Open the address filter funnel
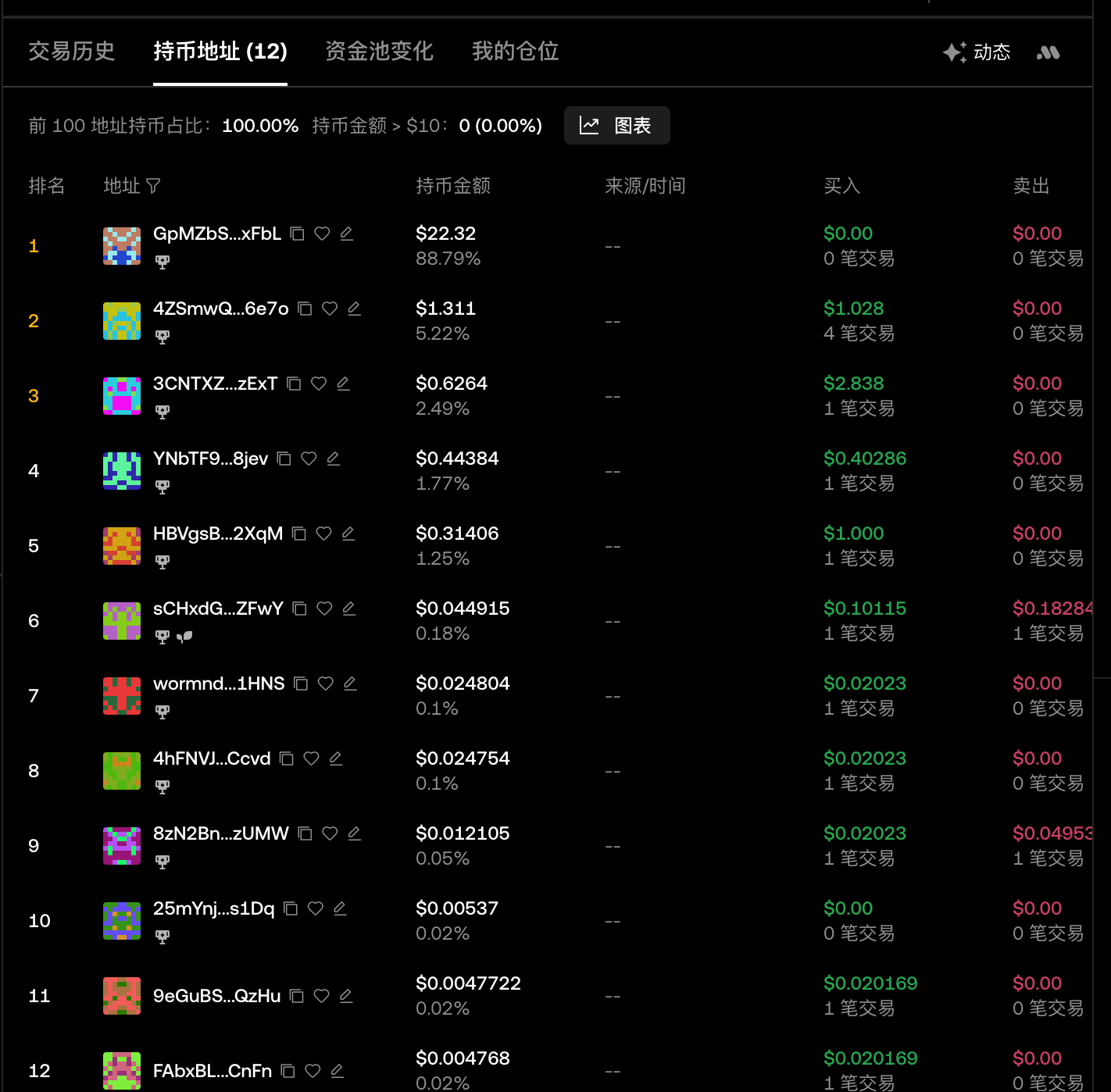Screen dimensions: 1111x1092 click(x=153, y=186)
